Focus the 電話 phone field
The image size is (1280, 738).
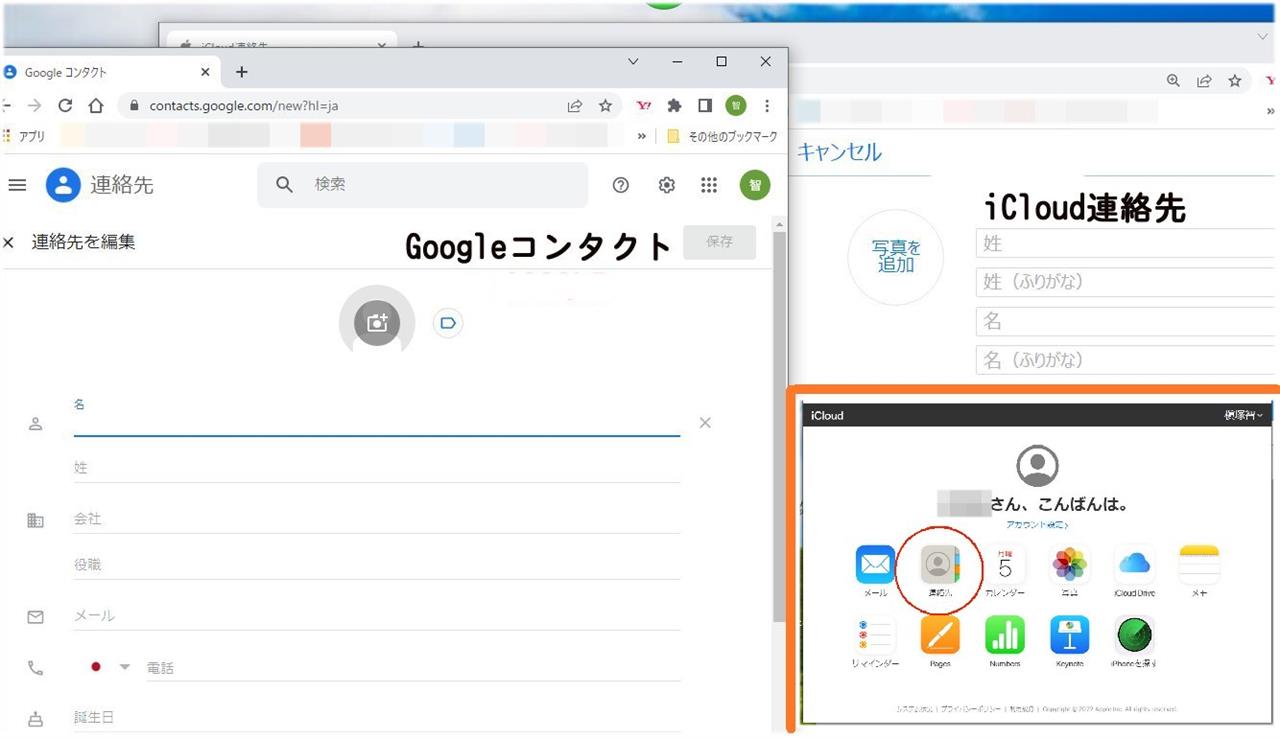(x=412, y=668)
